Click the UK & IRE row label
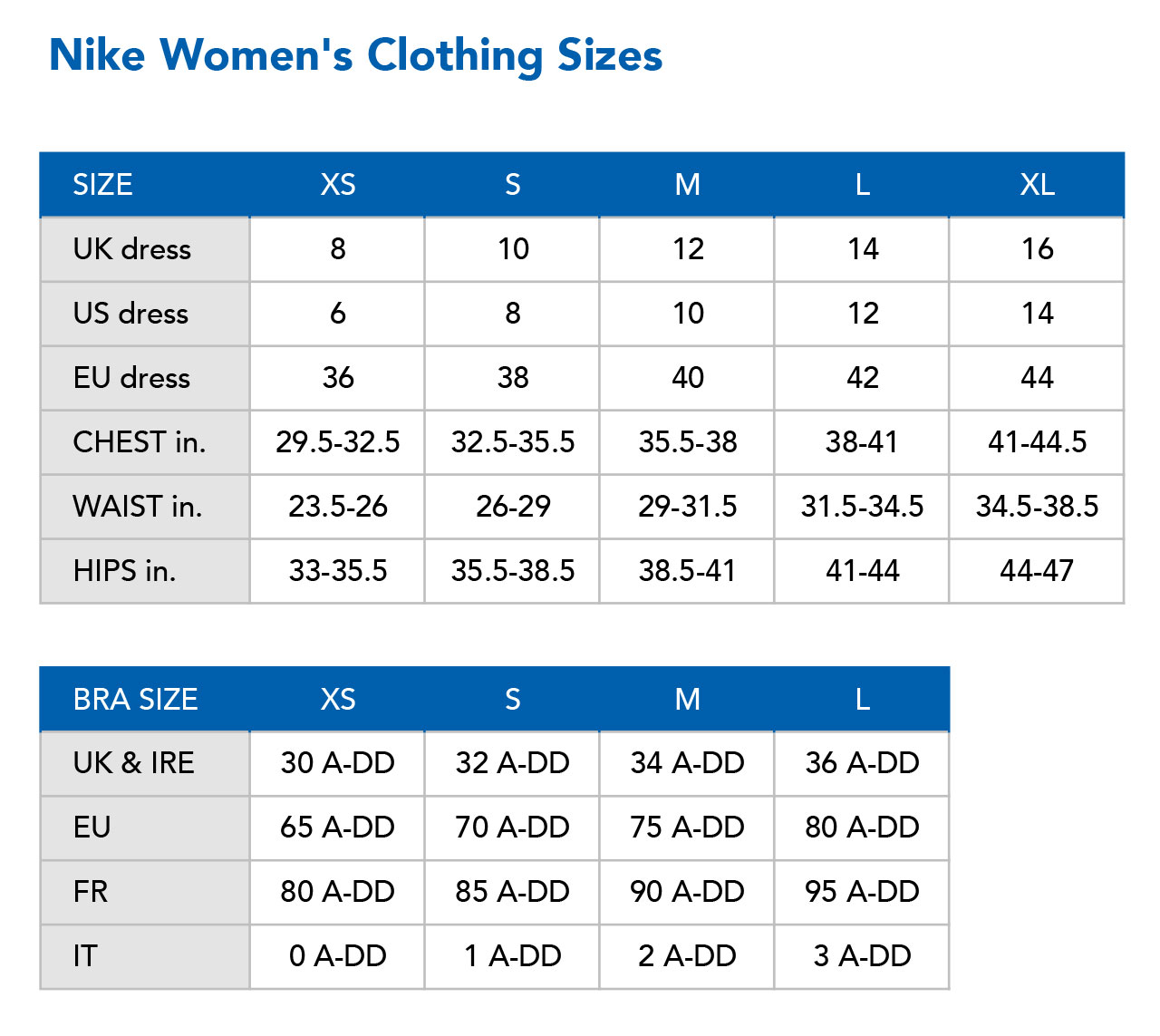 pyautogui.click(x=133, y=763)
